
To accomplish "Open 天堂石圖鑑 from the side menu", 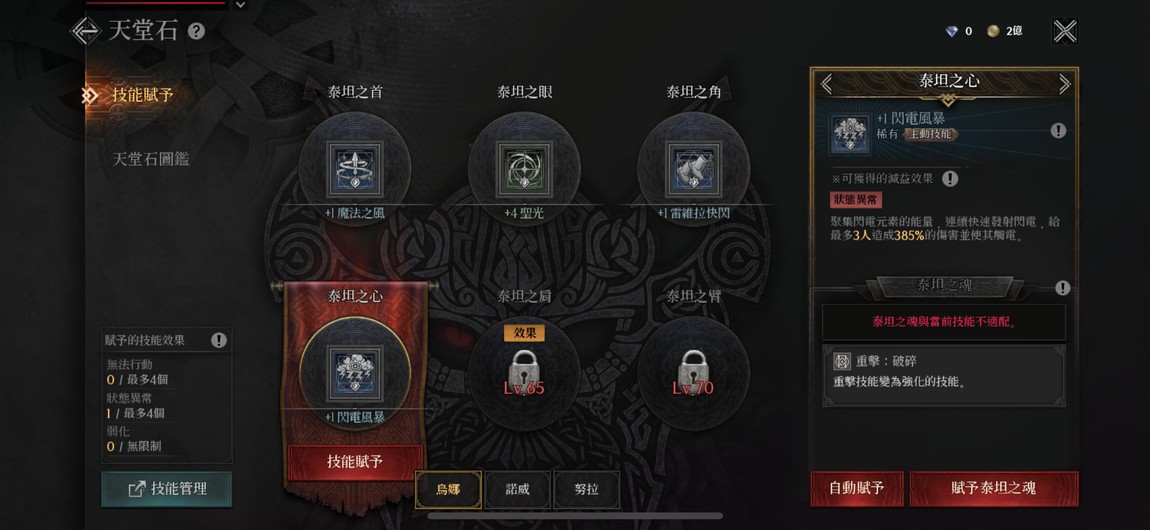I will 150,158.
